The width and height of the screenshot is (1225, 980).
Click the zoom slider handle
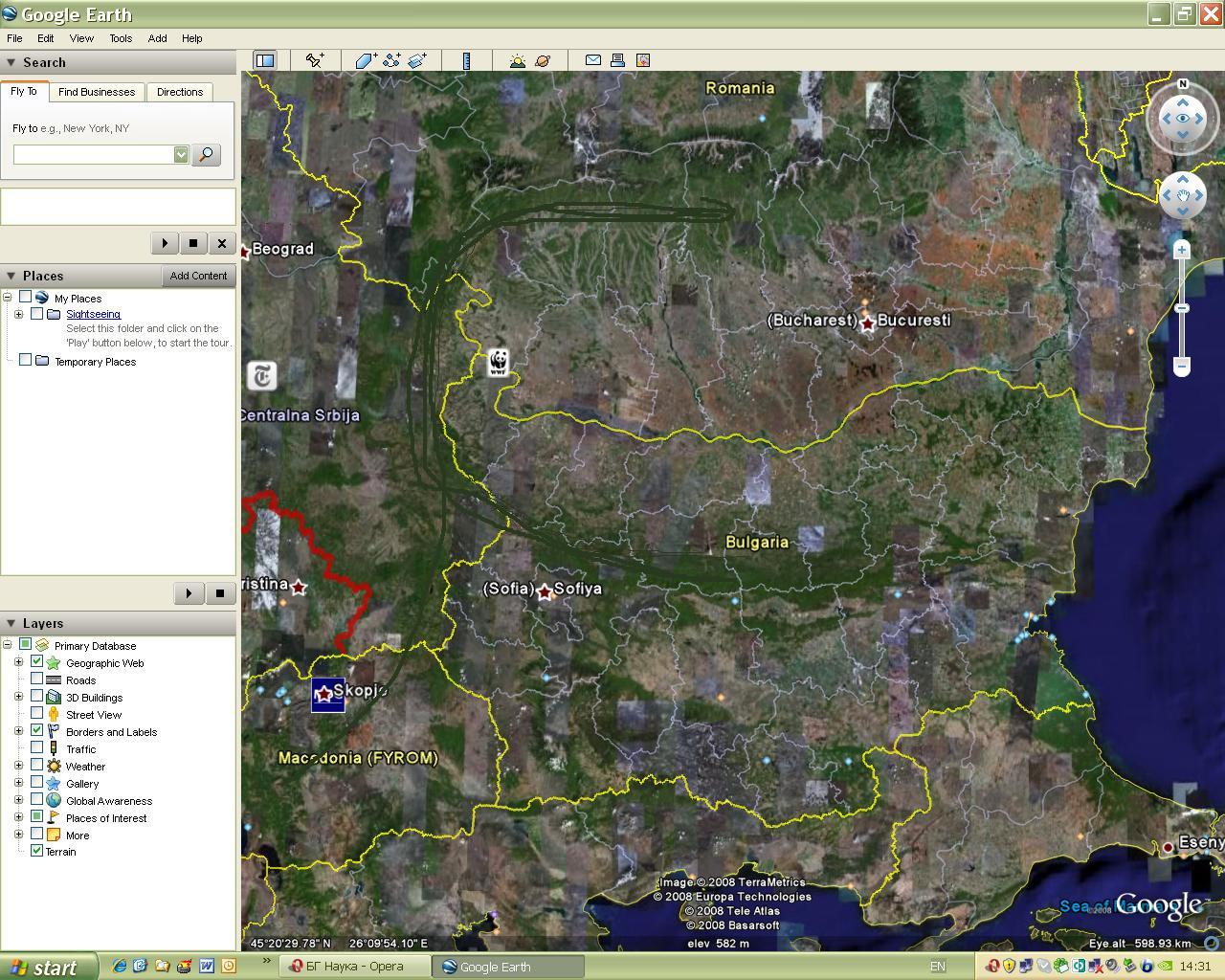pos(1182,308)
